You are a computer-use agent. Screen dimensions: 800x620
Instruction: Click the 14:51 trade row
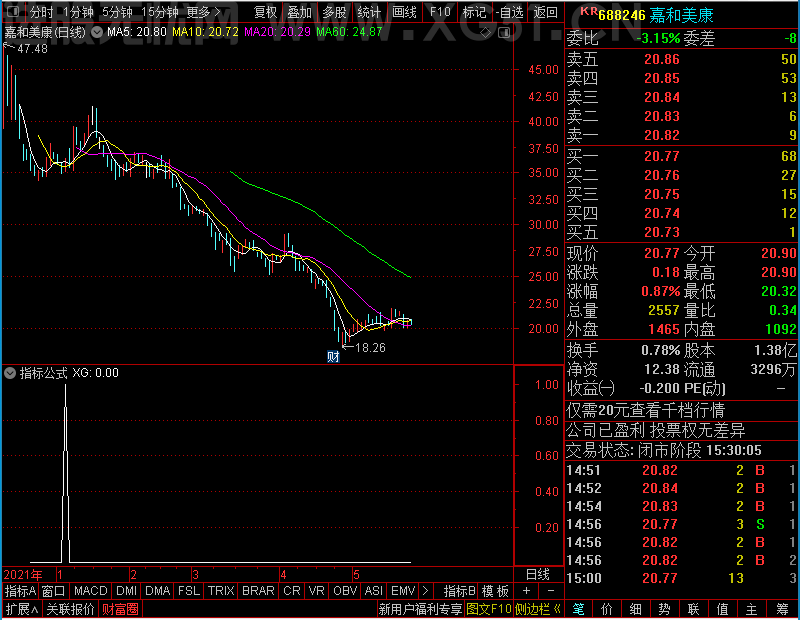(x=681, y=470)
